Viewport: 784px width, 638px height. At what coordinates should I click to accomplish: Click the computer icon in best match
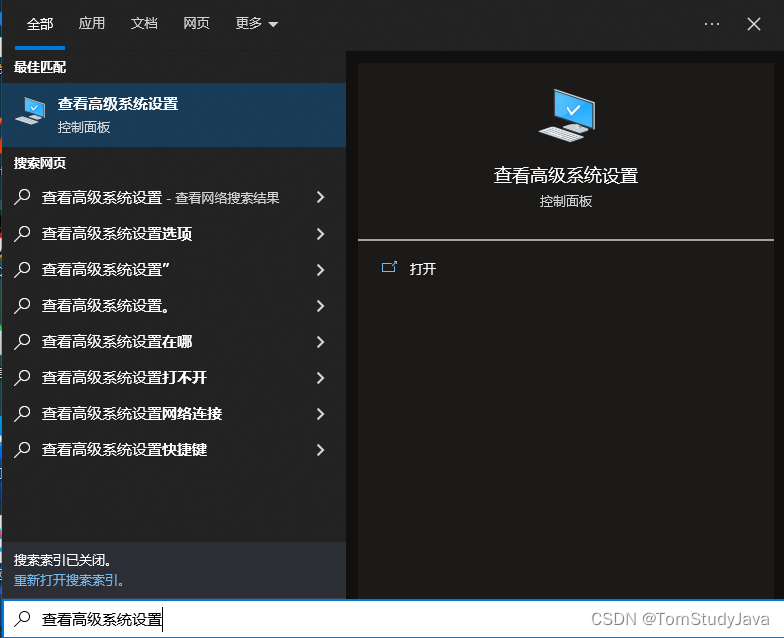(x=30, y=112)
